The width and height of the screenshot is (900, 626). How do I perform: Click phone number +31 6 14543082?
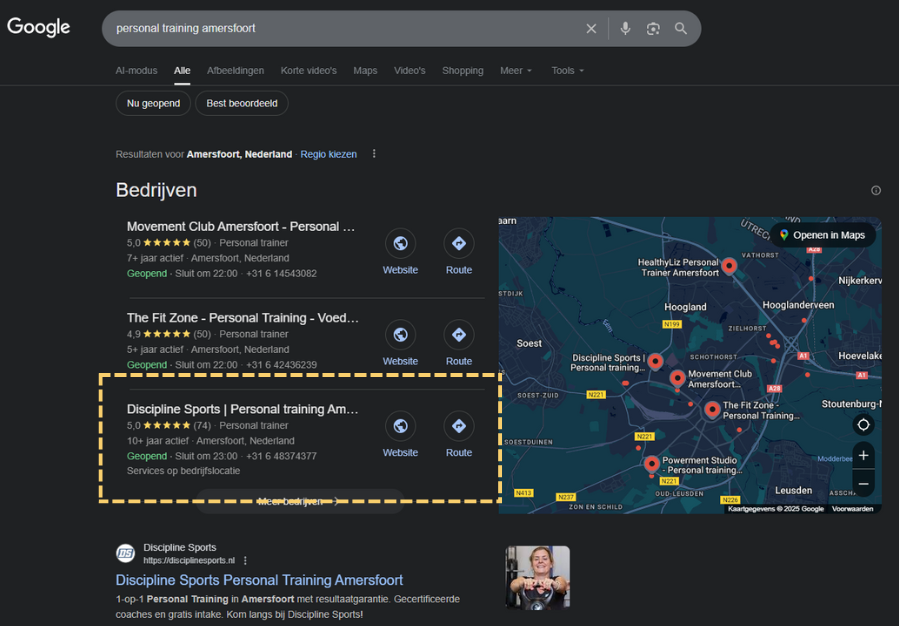281,274
